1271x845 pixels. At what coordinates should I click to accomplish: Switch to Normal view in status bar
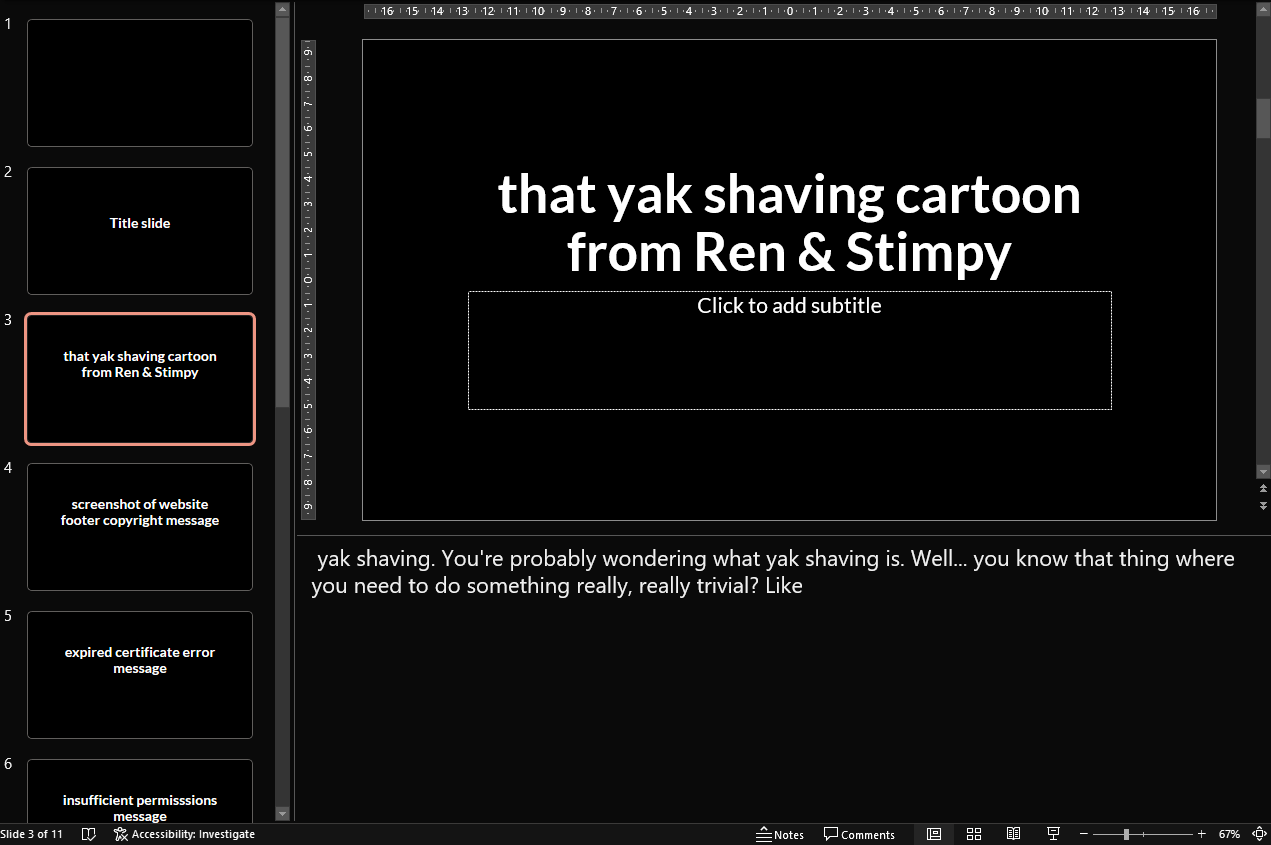coord(933,834)
